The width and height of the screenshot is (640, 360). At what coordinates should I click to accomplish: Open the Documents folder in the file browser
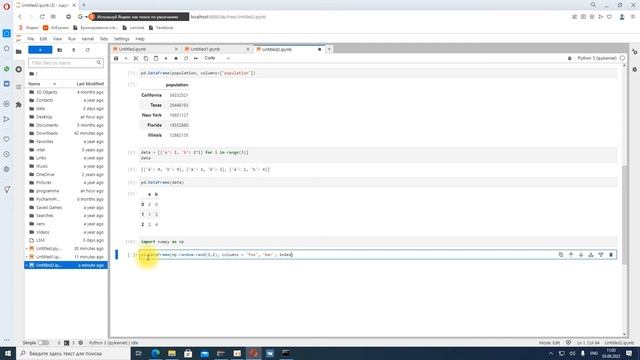tap(47, 125)
